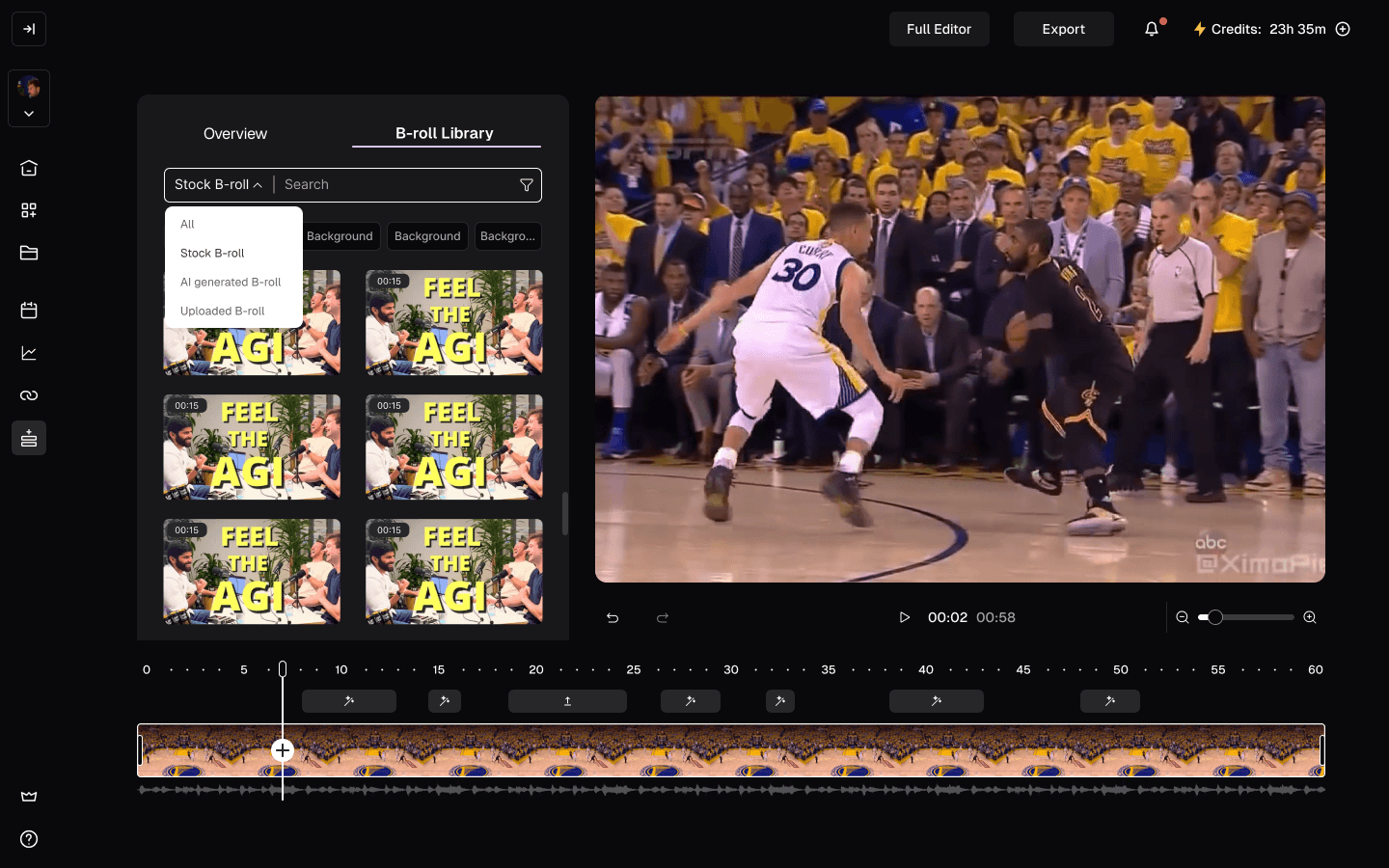Viewport: 1389px width, 868px height.
Task: Zoom in the timeline
Action: click(1310, 617)
